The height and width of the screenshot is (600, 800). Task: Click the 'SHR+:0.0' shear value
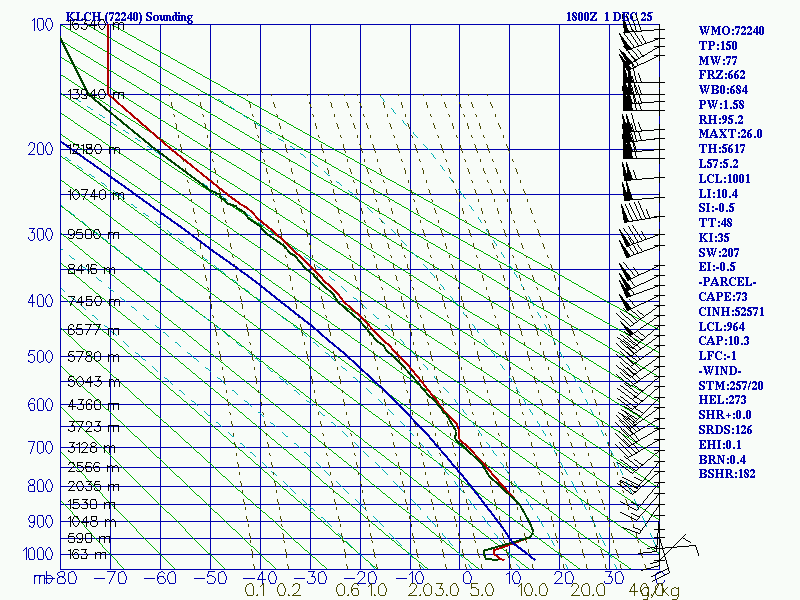click(x=725, y=415)
